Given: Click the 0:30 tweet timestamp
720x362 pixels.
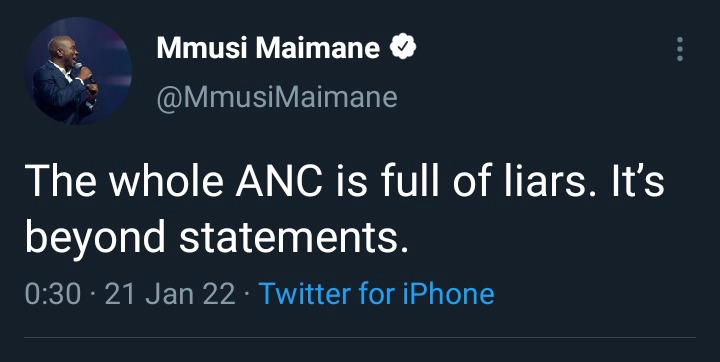Looking at the screenshot, I should [x=53, y=294].
